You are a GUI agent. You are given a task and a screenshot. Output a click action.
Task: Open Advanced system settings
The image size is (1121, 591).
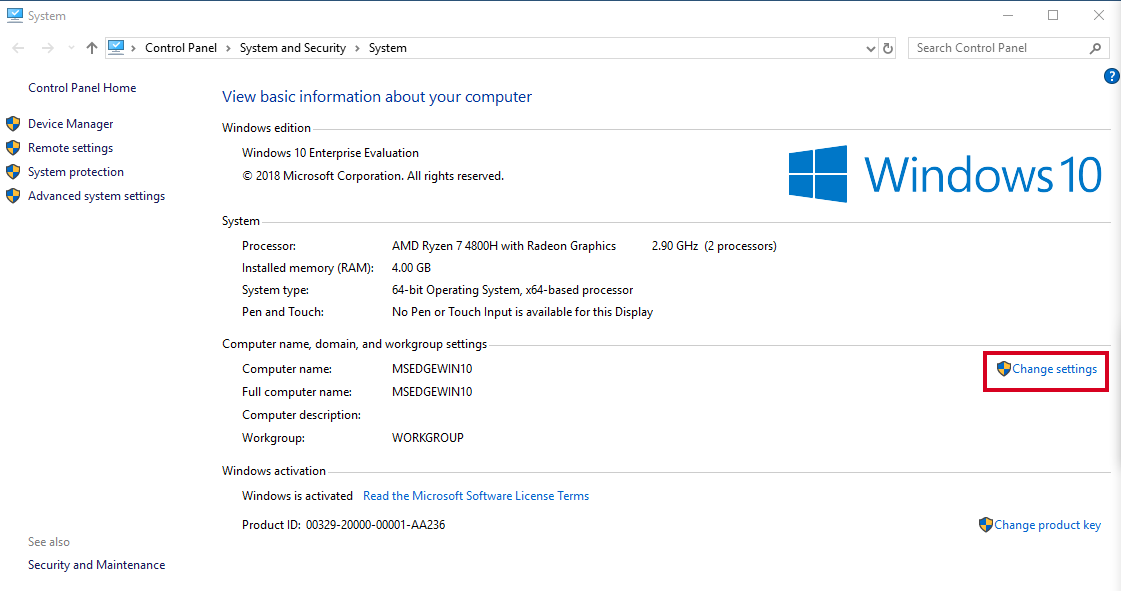point(94,195)
